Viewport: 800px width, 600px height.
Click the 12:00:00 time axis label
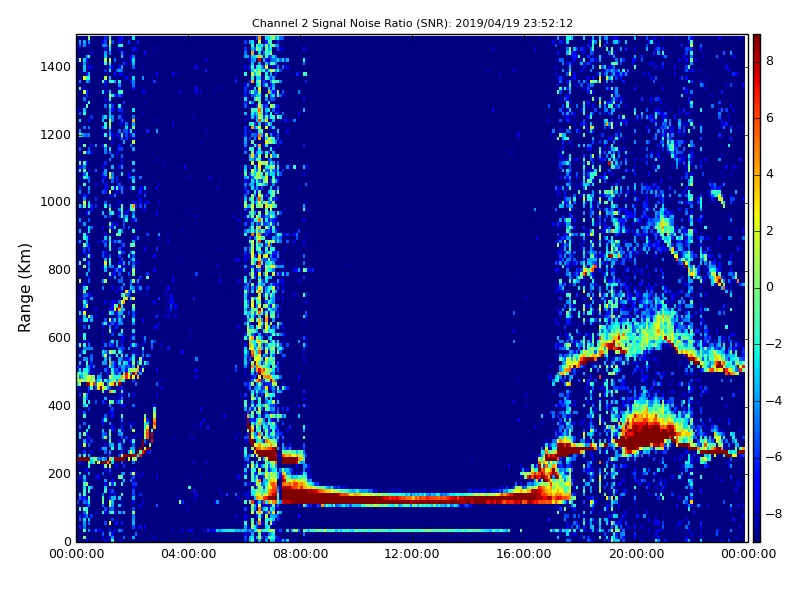tap(412, 554)
